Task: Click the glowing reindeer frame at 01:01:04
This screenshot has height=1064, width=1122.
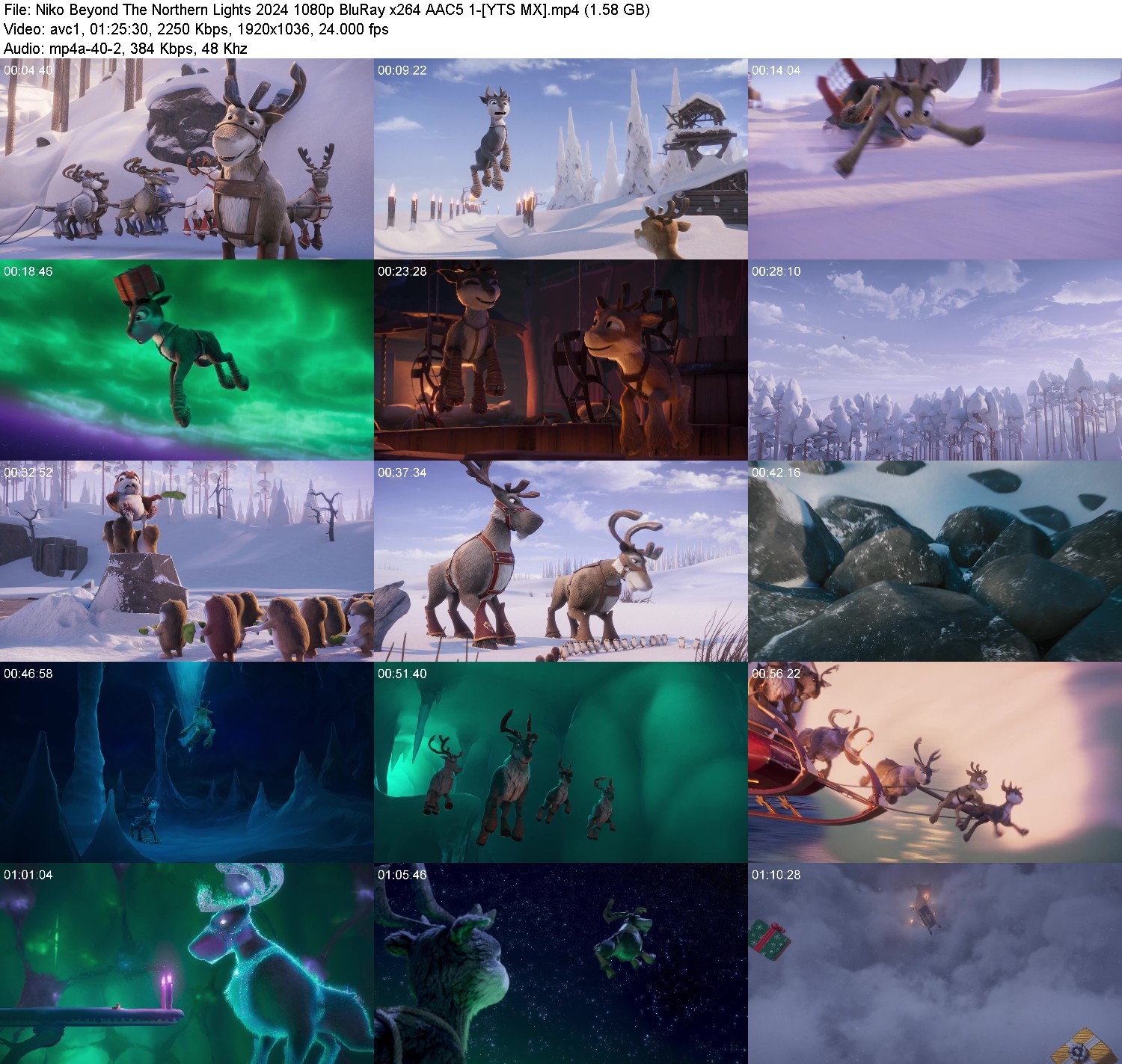Action: (187, 963)
